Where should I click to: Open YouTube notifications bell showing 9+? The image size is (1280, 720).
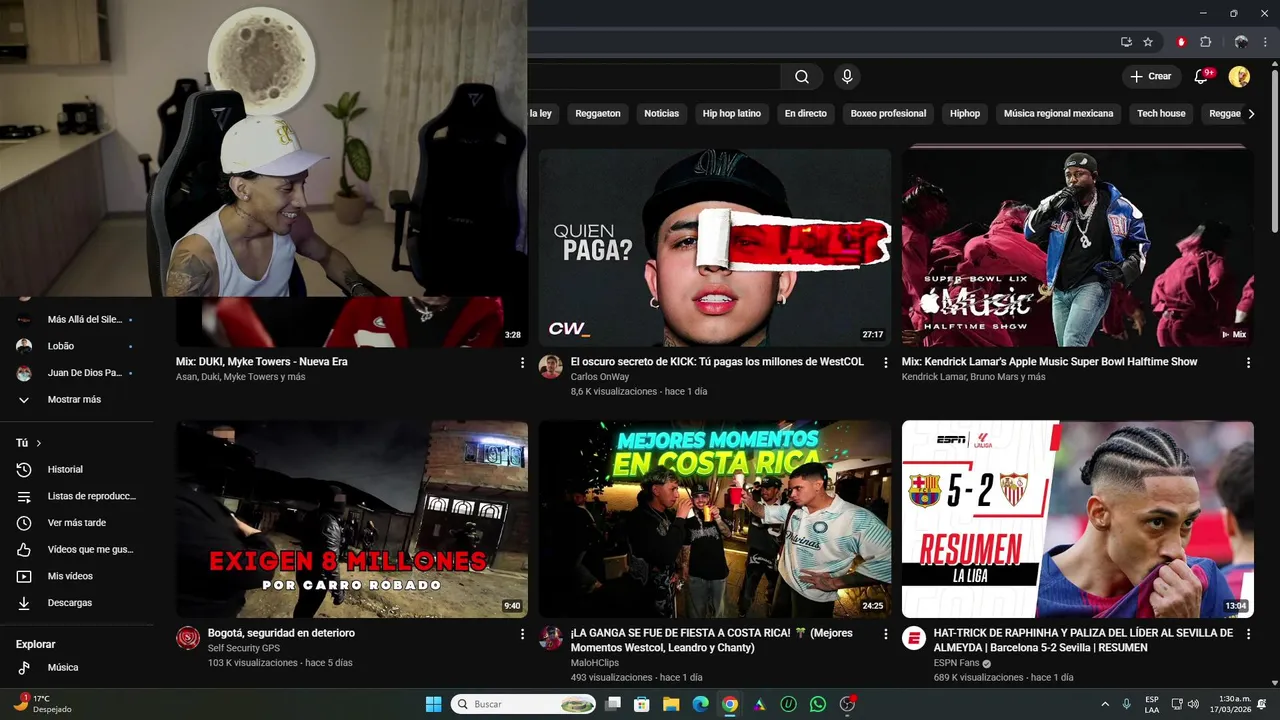(1202, 77)
